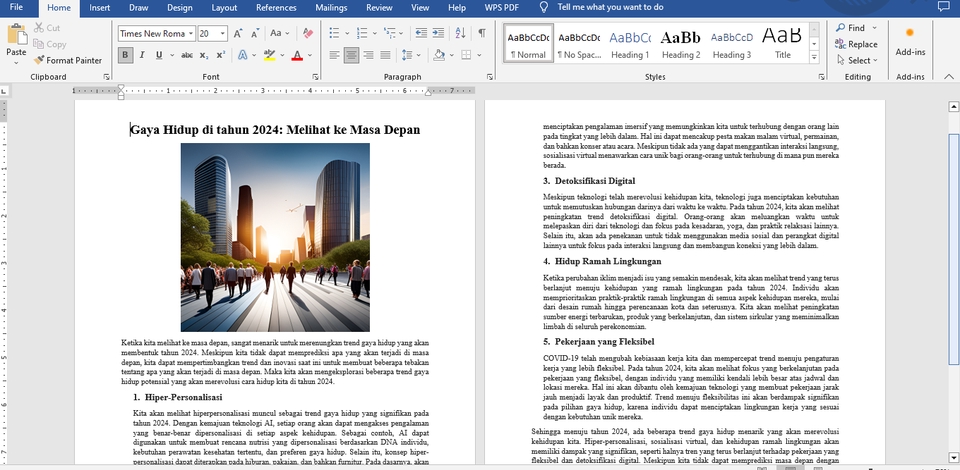Apply No Spacing style
This screenshot has width=960, height=470.
coord(579,43)
